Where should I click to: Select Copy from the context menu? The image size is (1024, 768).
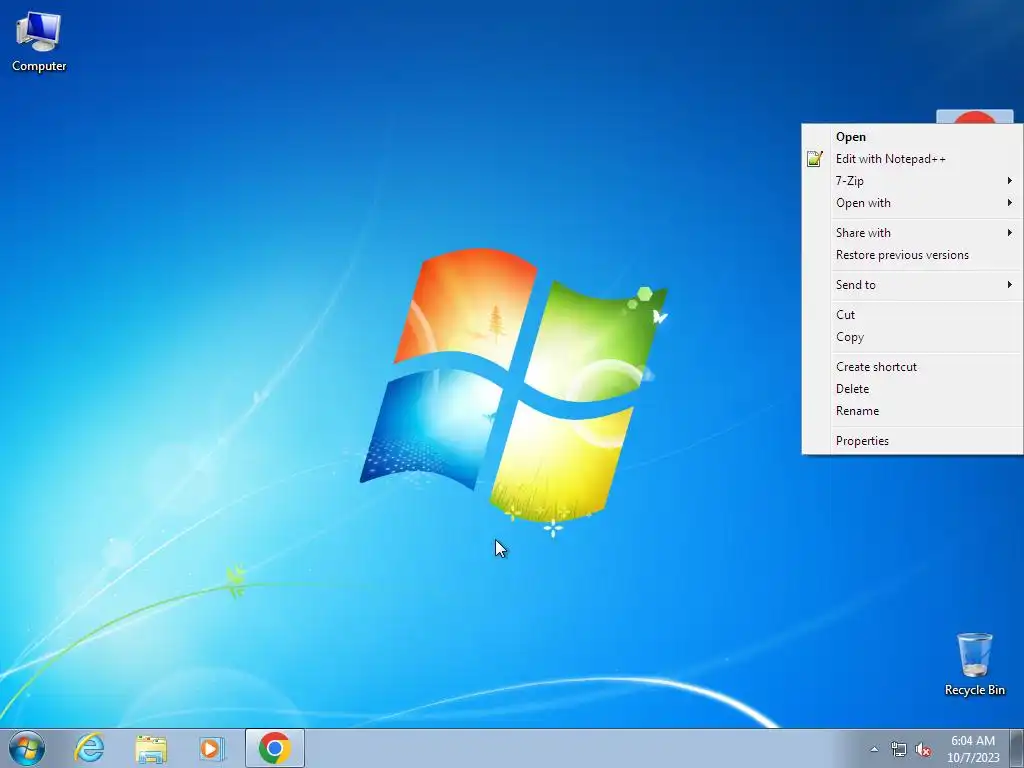tap(913, 337)
